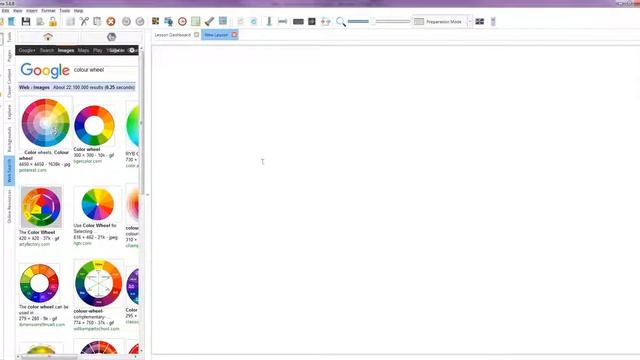This screenshot has height=360, width=640.
Task: Click the home icon in the sidebar
Action: point(48,37)
